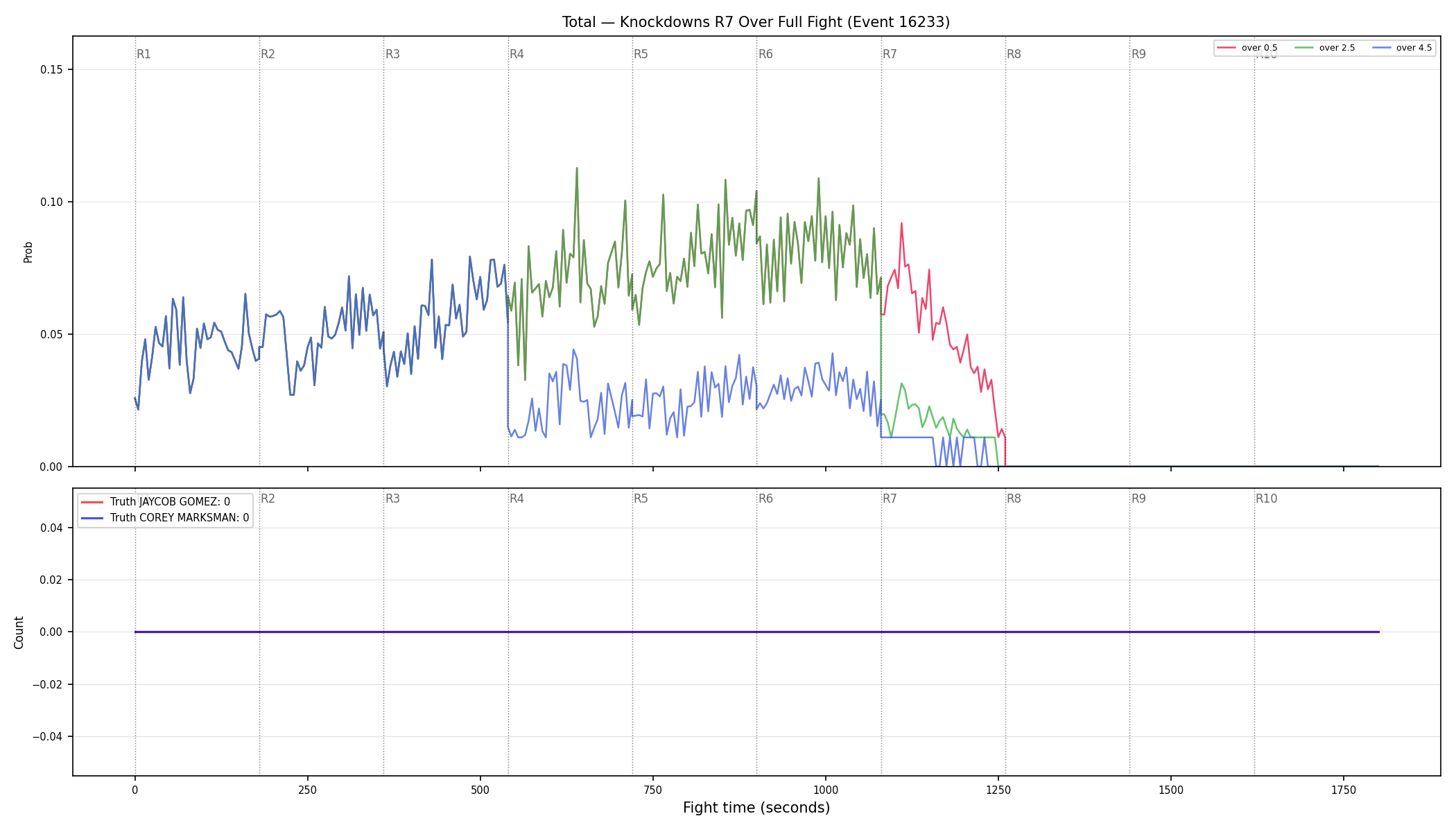The image size is (1456, 832).
Task: Click the 'over 4.5' legend entry
Action: 1402,48
